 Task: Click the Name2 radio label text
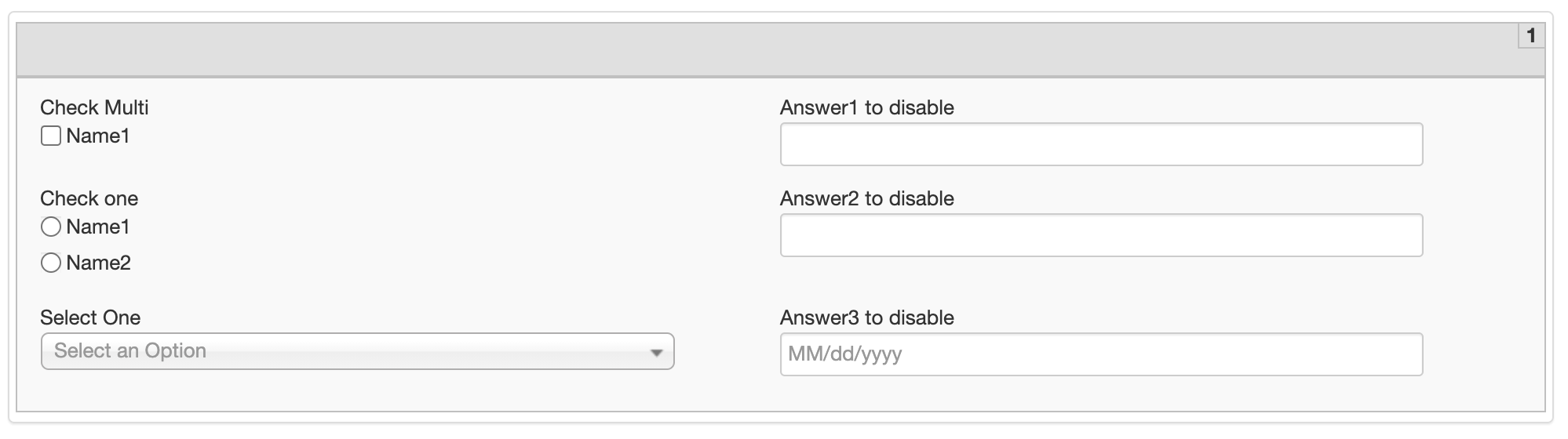[x=99, y=263]
